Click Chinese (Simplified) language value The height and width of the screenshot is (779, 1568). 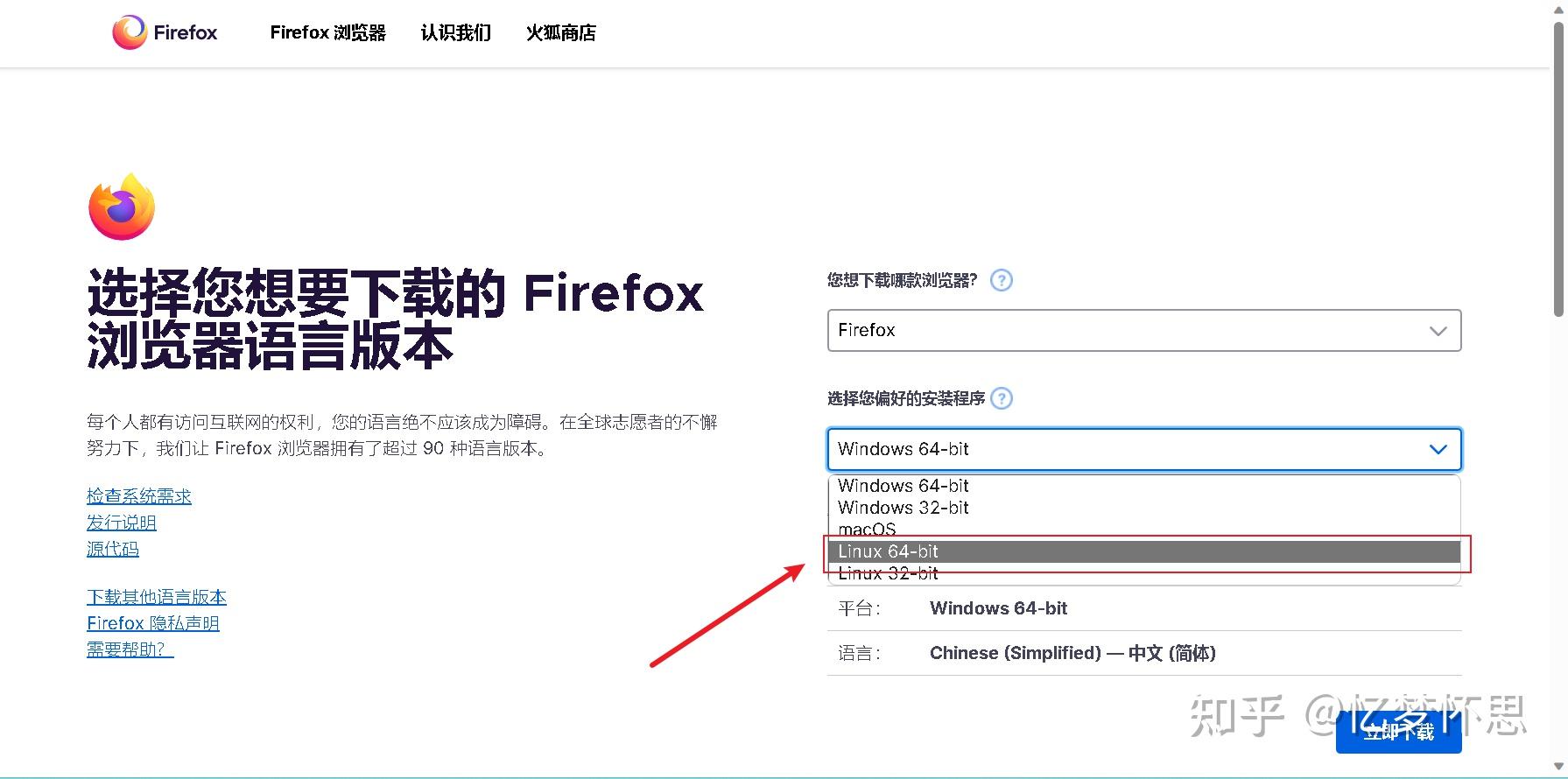(x=1072, y=653)
